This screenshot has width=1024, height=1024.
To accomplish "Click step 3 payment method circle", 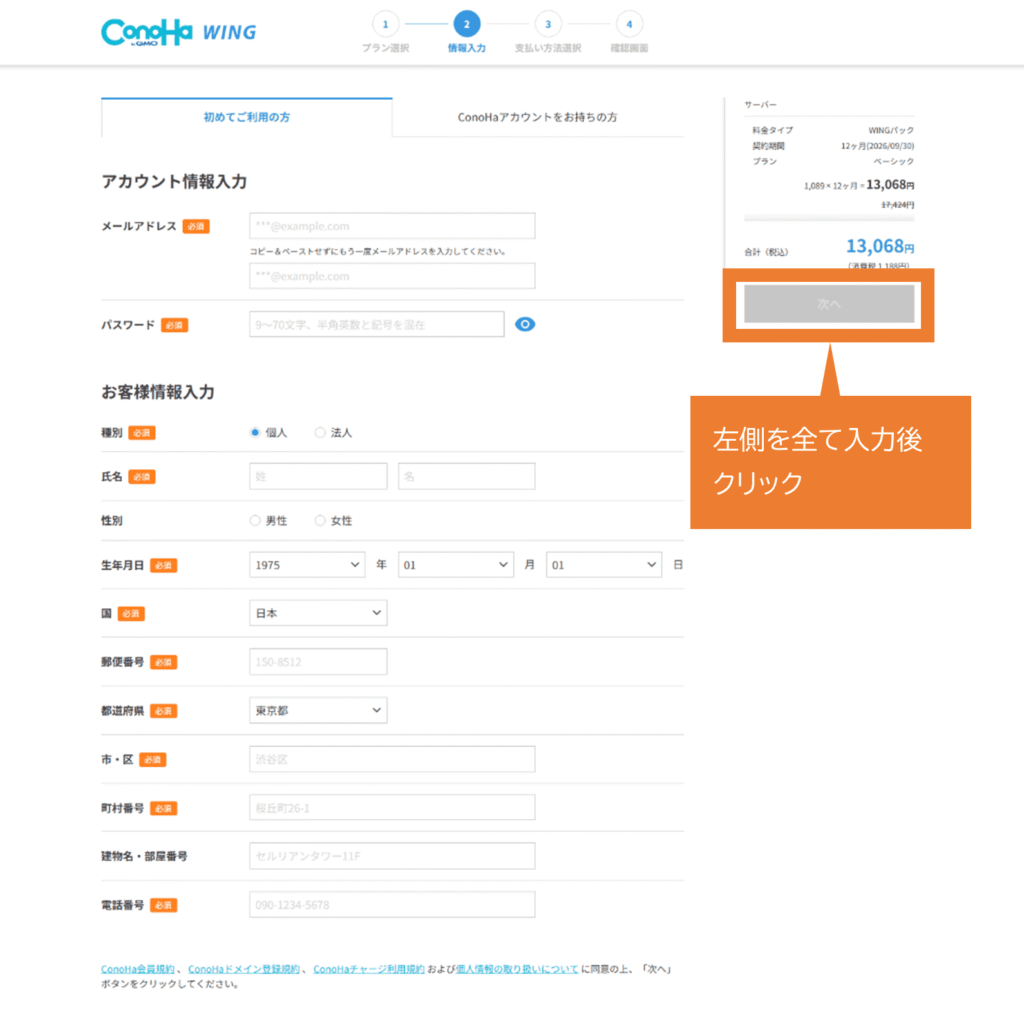I will [x=547, y=24].
